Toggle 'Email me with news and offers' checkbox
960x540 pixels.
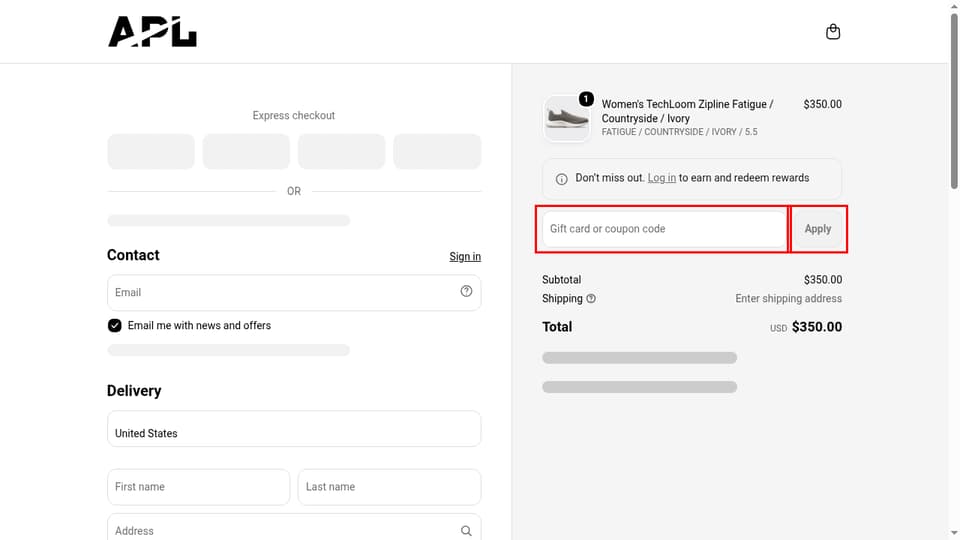point(114,325)
